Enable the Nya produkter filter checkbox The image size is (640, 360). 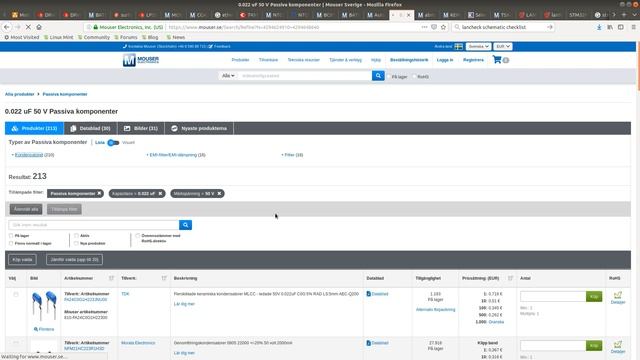tap(76, 243)
